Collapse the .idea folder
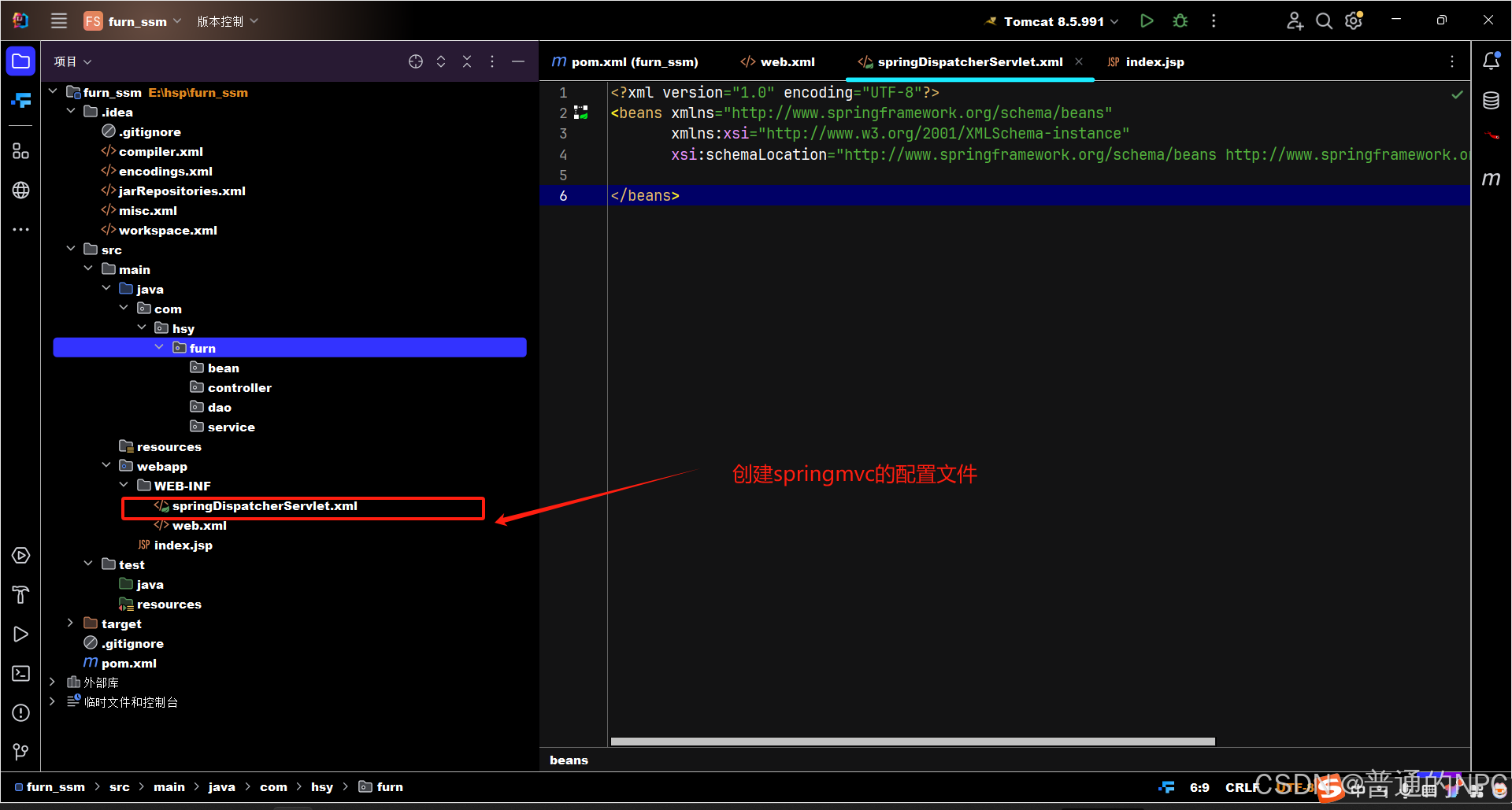 click(70, 112)
